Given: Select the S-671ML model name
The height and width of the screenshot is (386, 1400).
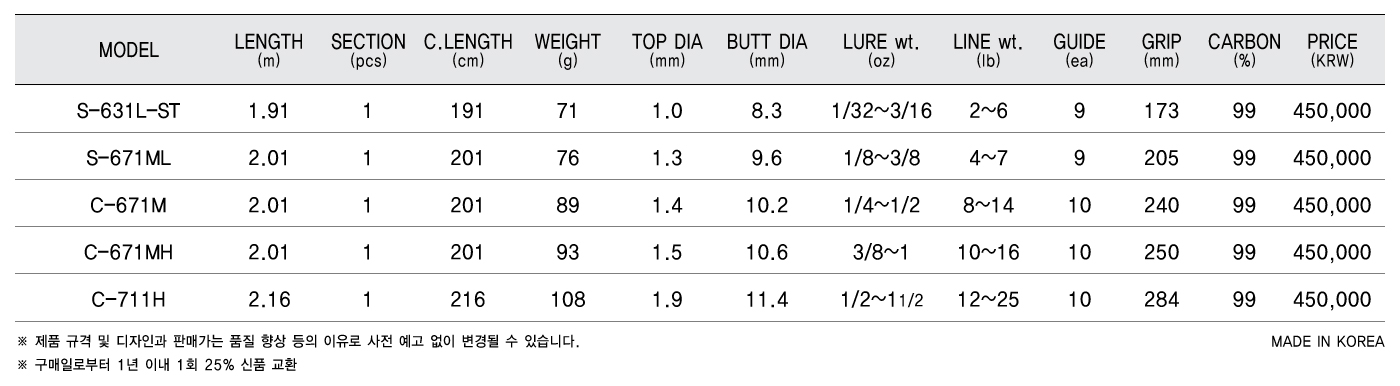Looking at the screenshot, I should tap(128, 158).
